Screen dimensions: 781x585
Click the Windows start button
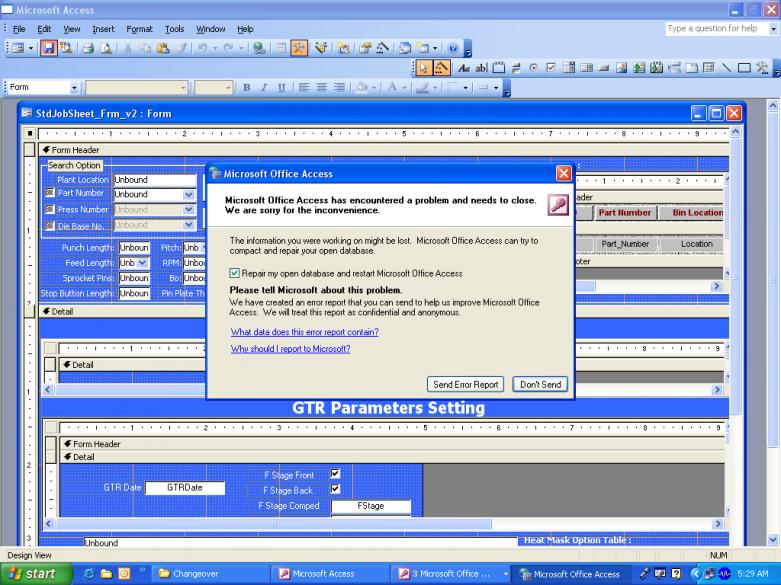[x=35, y=574]
